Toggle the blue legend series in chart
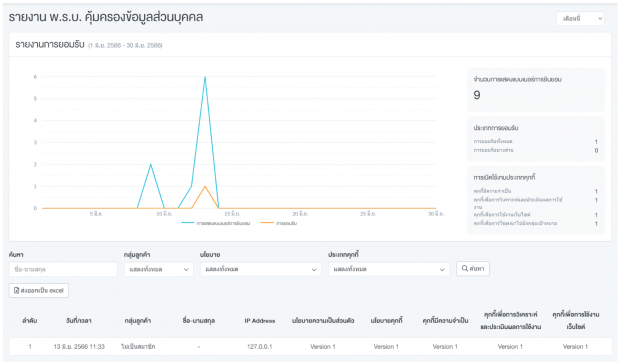The image size is (620, 362). (x=215, y=223)
